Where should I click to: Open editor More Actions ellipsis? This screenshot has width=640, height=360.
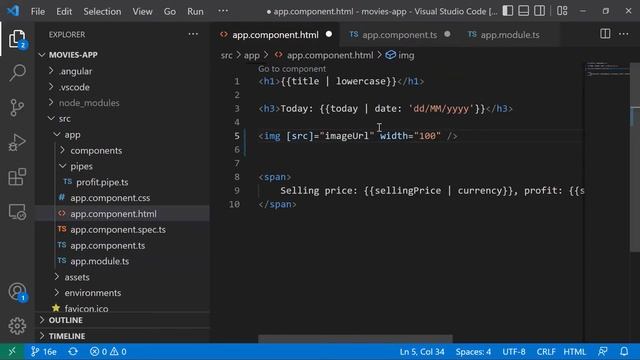[x=624, y=34]
